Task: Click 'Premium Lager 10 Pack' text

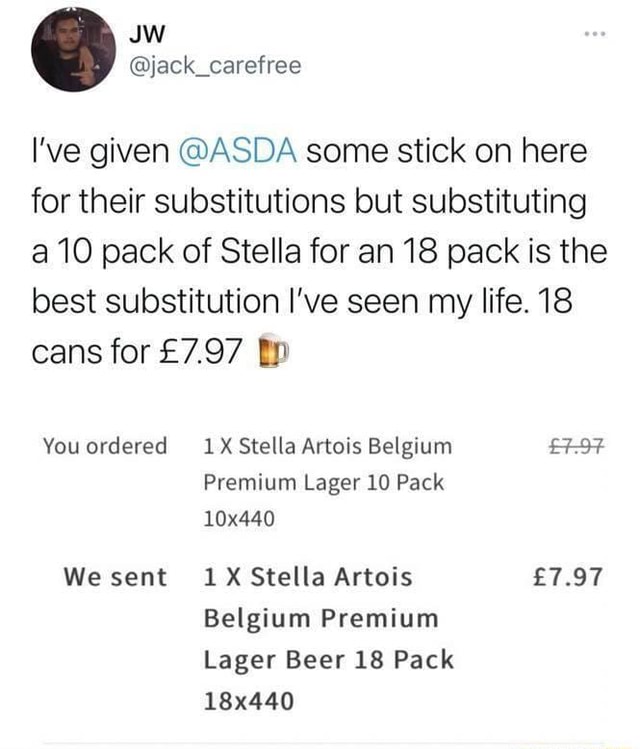Action: pos(323,482)
